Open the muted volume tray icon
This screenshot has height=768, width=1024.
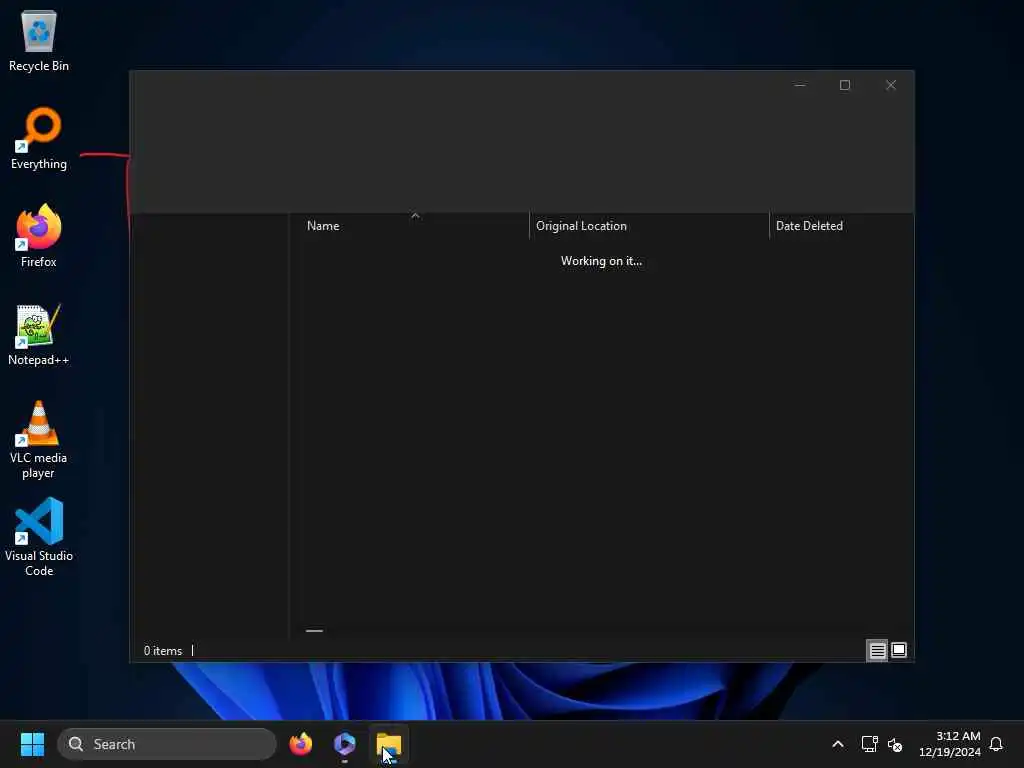(895, 744)
